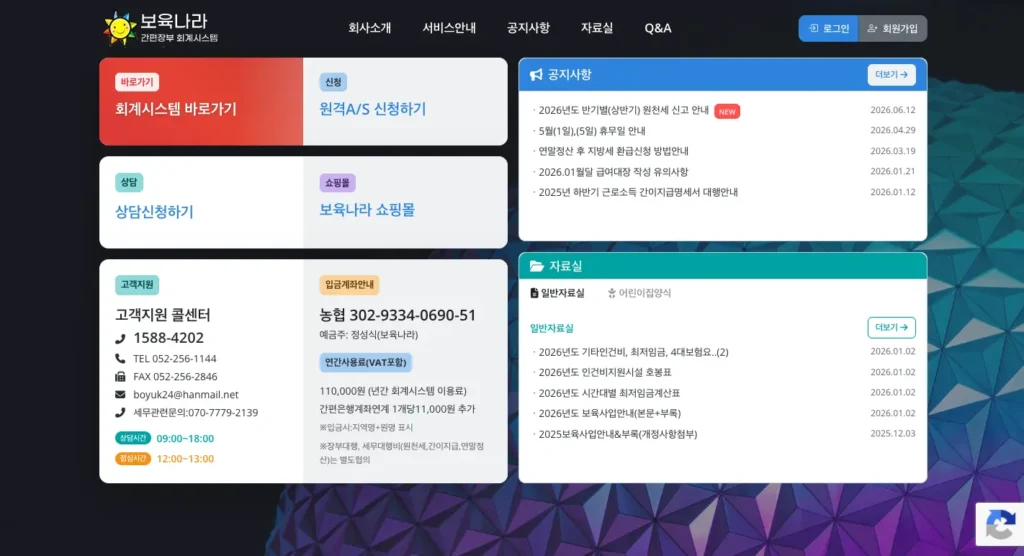
Task: Open the 회사소개 menu
Action: click(370, 28)
